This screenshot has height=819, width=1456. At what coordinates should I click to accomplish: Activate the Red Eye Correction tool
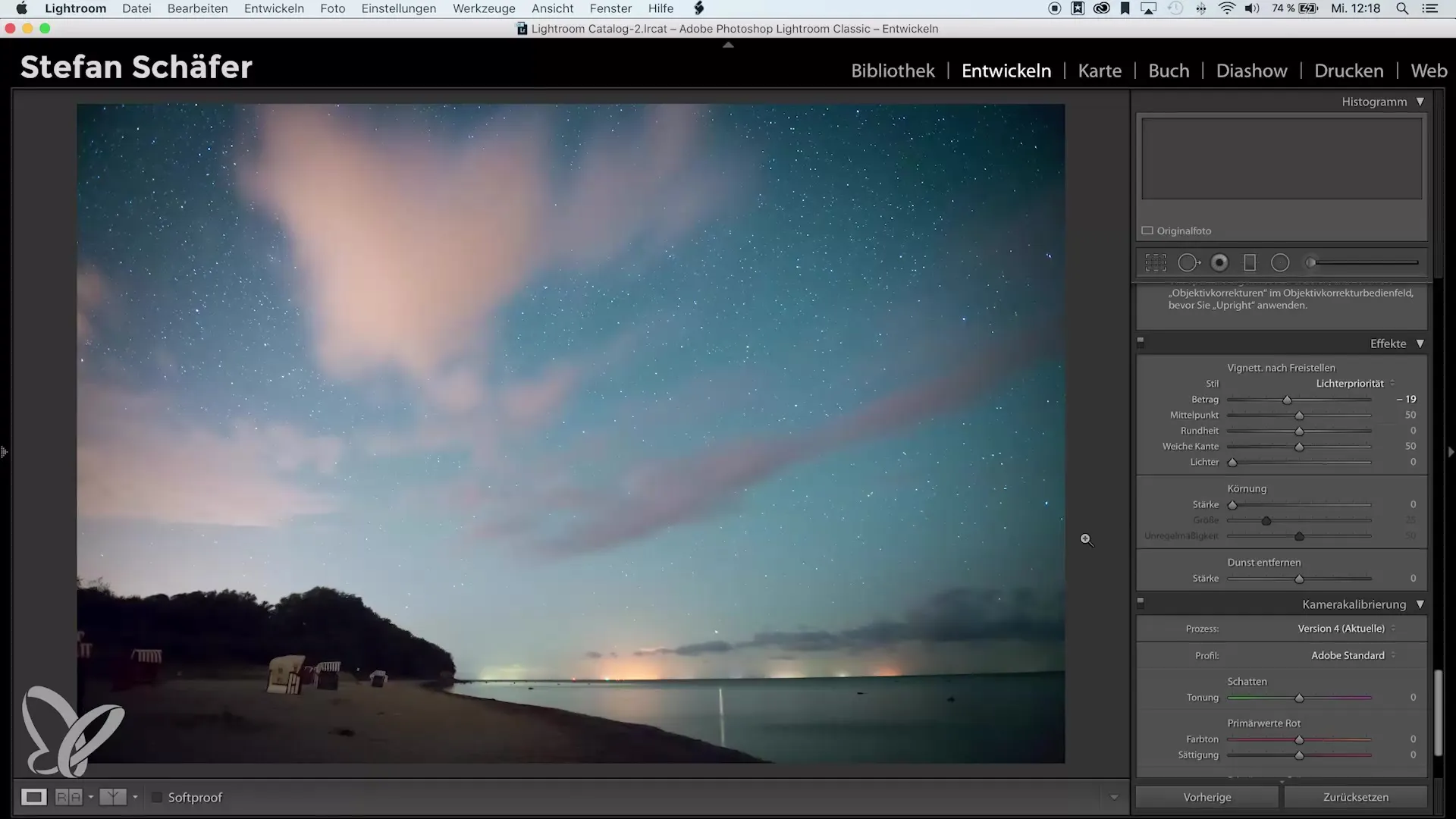tap(1219, 263)
